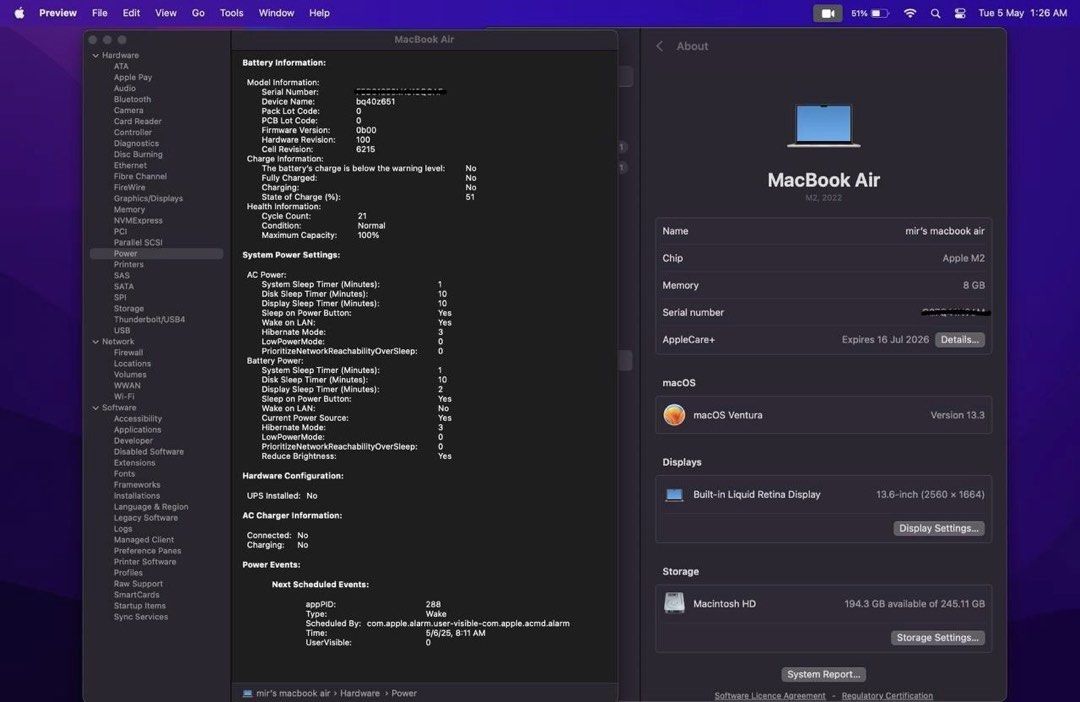Select Camera in the sidebar
This screenshot has width=1080, height=702.
pos(129,110)
